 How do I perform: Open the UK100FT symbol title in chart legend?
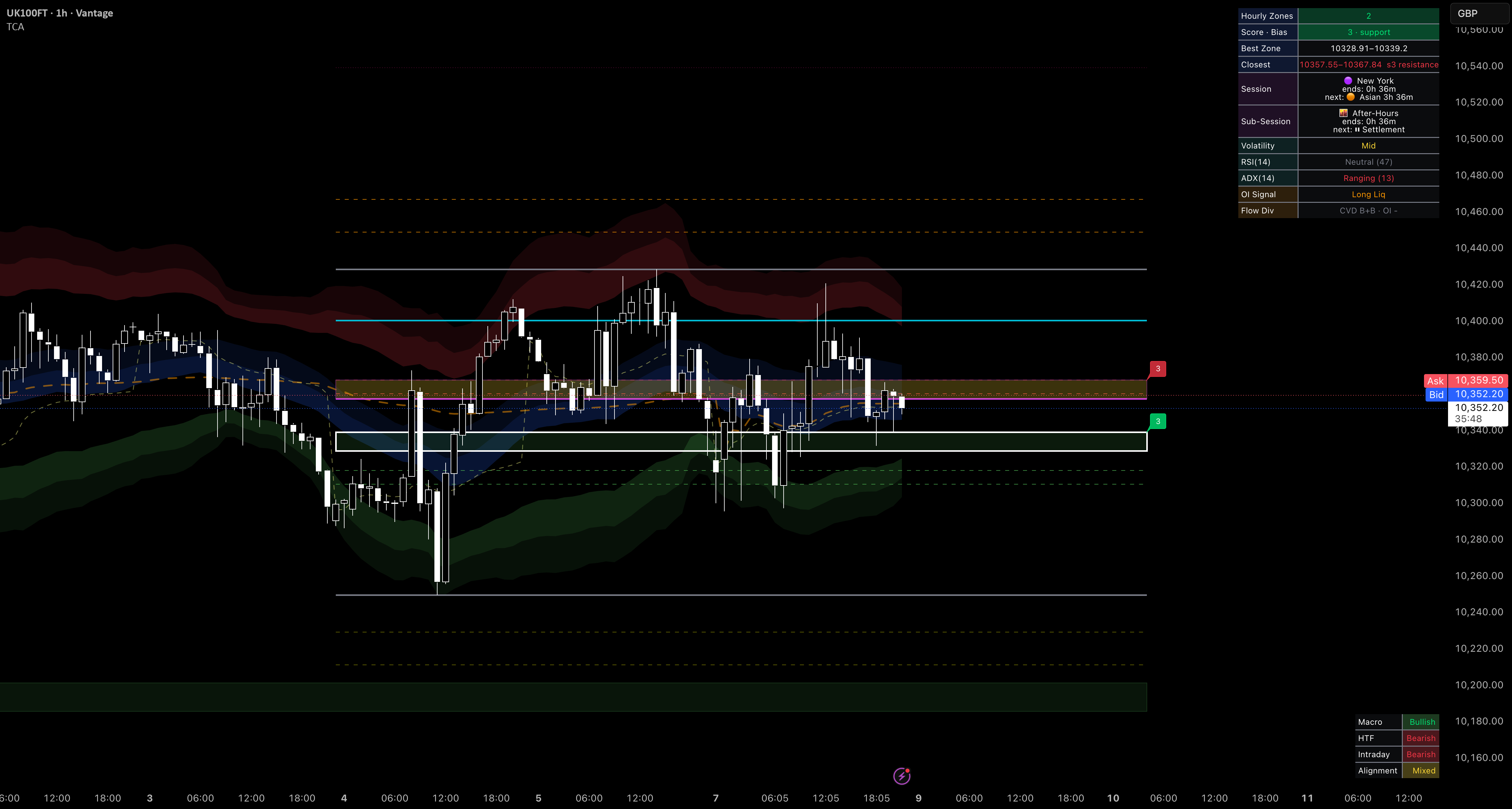(59, 13)
